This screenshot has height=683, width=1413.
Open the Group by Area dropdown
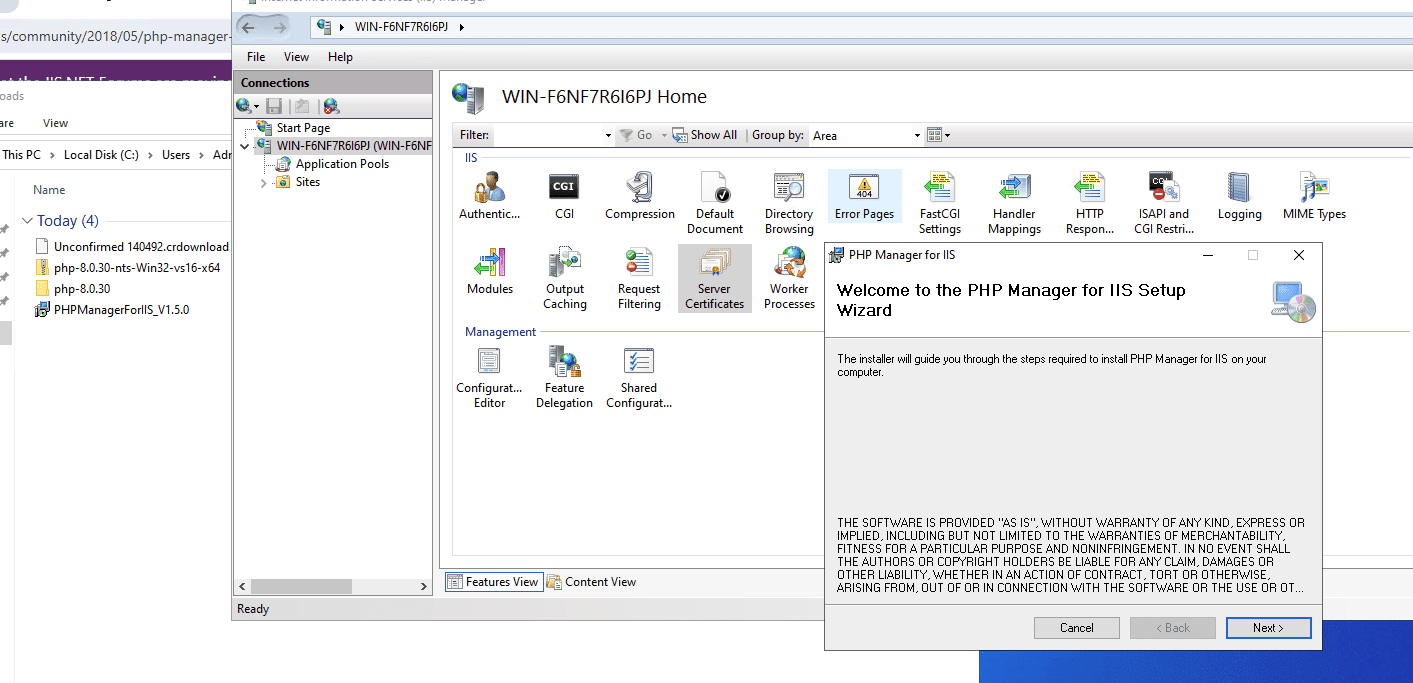(917, 136)
